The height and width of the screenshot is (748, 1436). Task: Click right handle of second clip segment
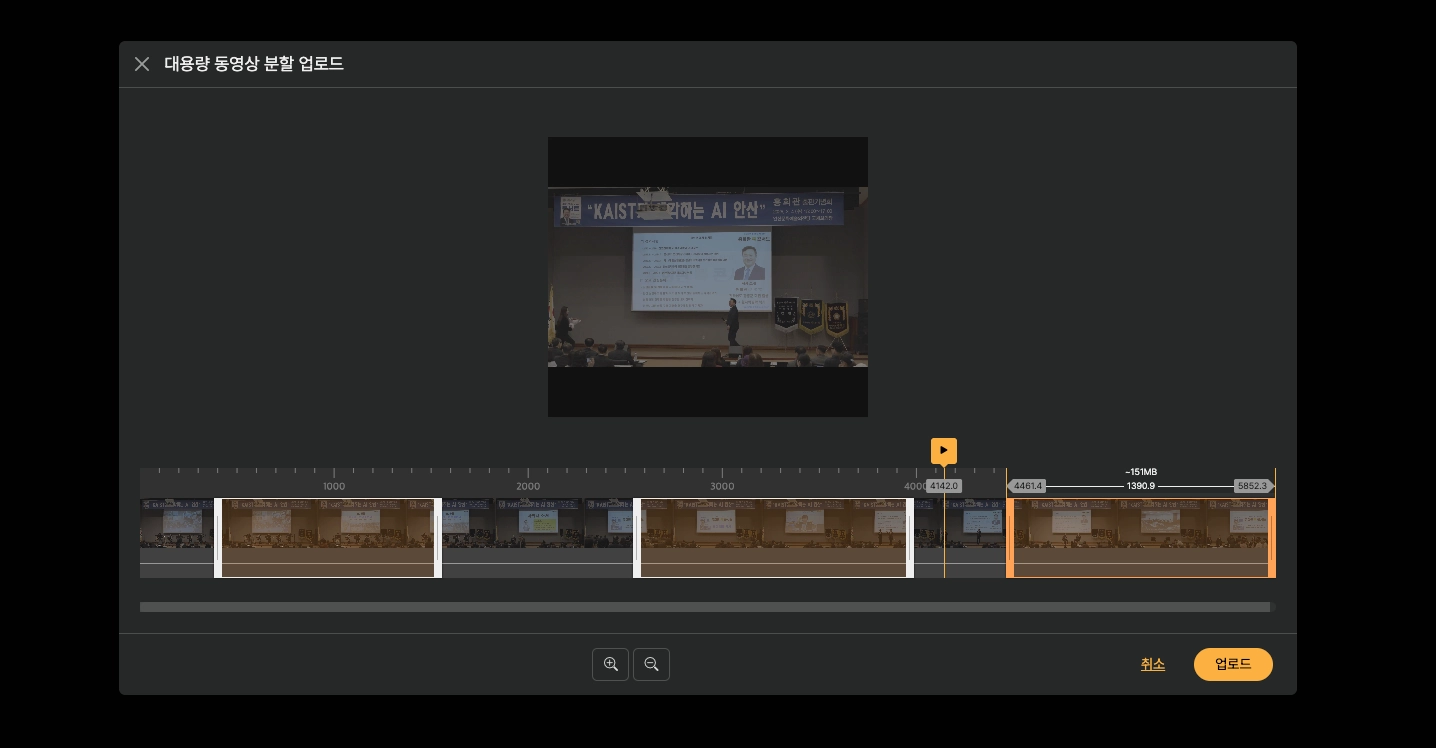click(x=910, y=538)
